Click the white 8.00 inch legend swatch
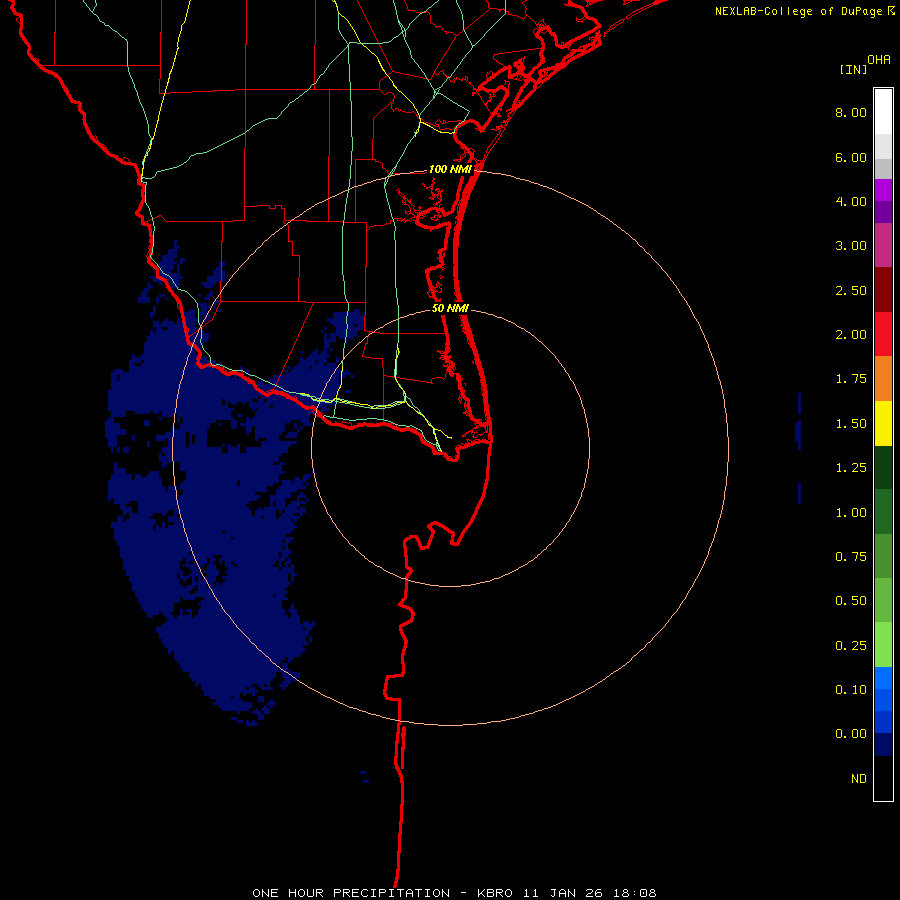 coord(883,112)
